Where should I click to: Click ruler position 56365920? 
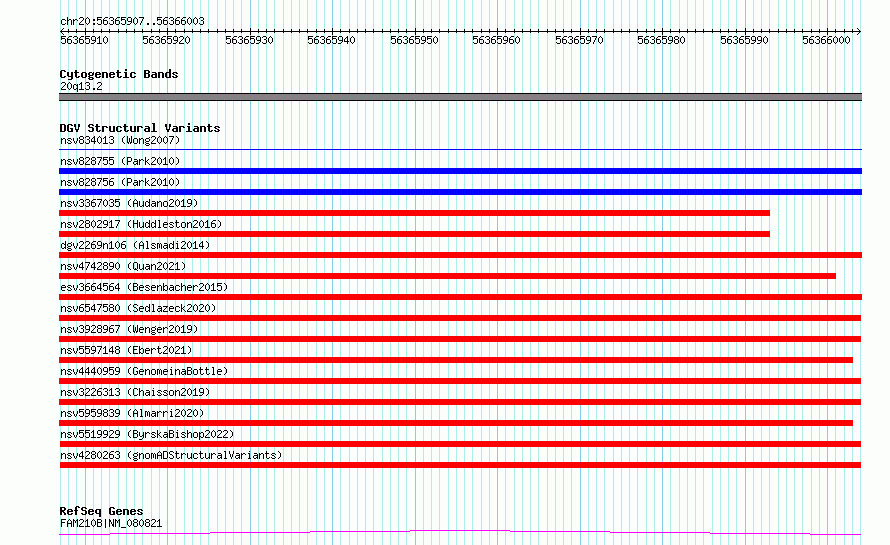[x=166, y=40]
